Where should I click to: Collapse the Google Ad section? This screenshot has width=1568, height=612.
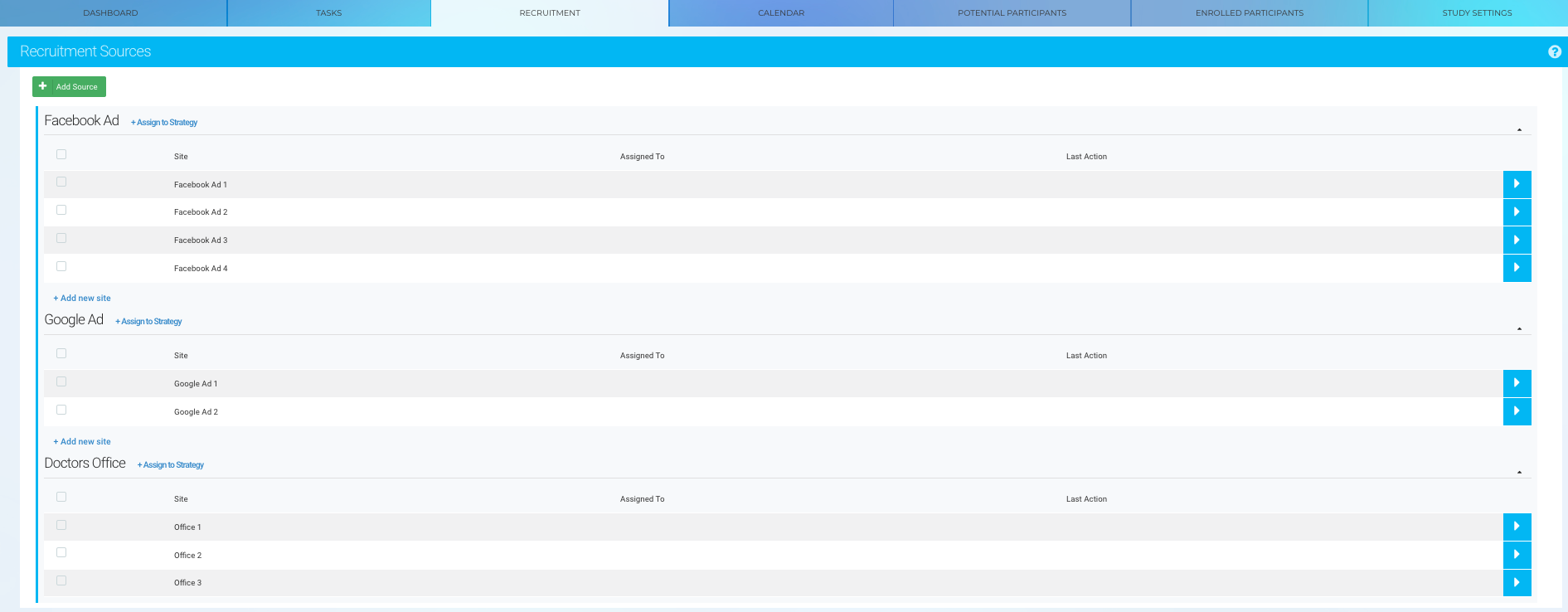[1519, 329]
